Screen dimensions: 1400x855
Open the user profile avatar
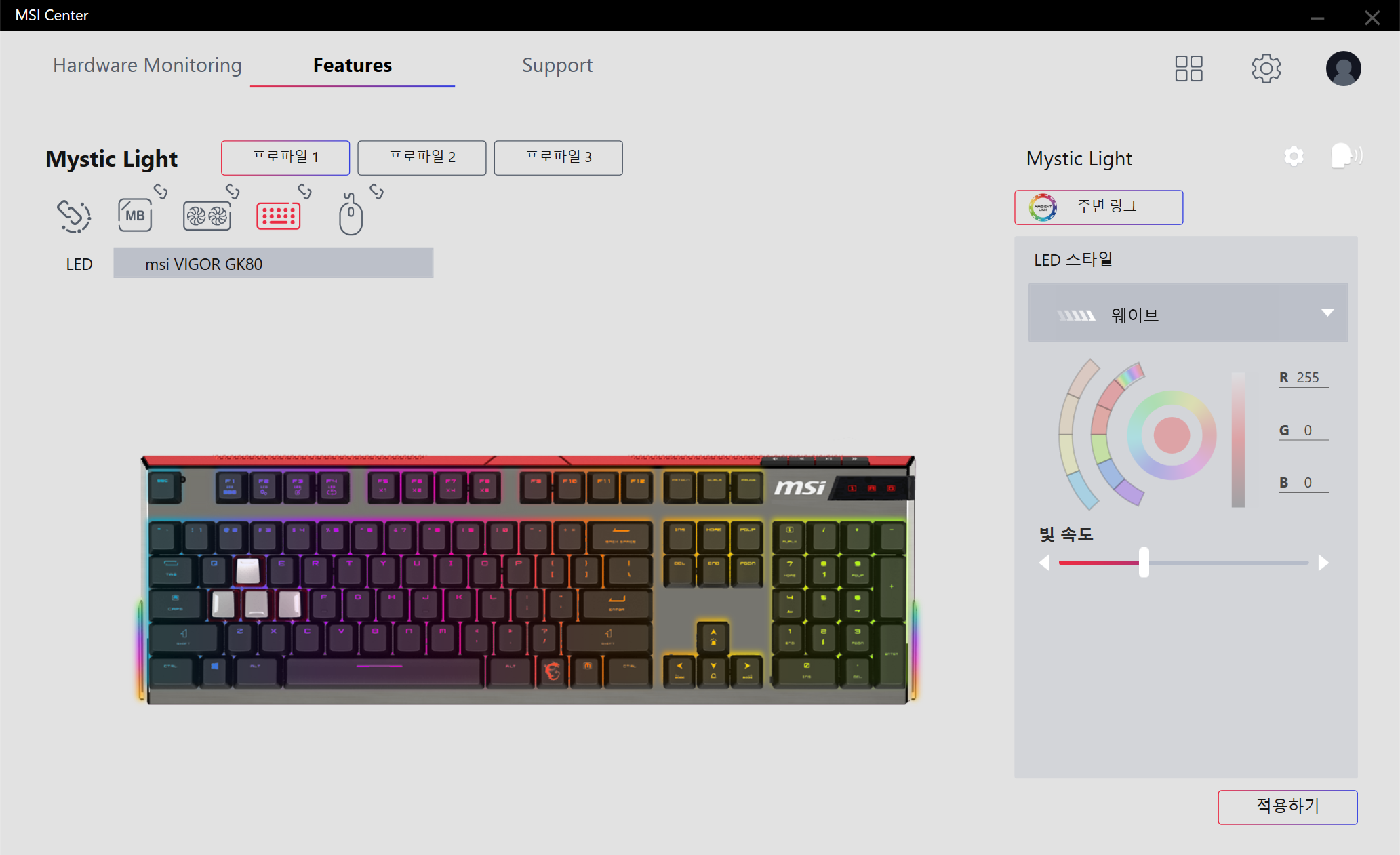(1343, 68)
